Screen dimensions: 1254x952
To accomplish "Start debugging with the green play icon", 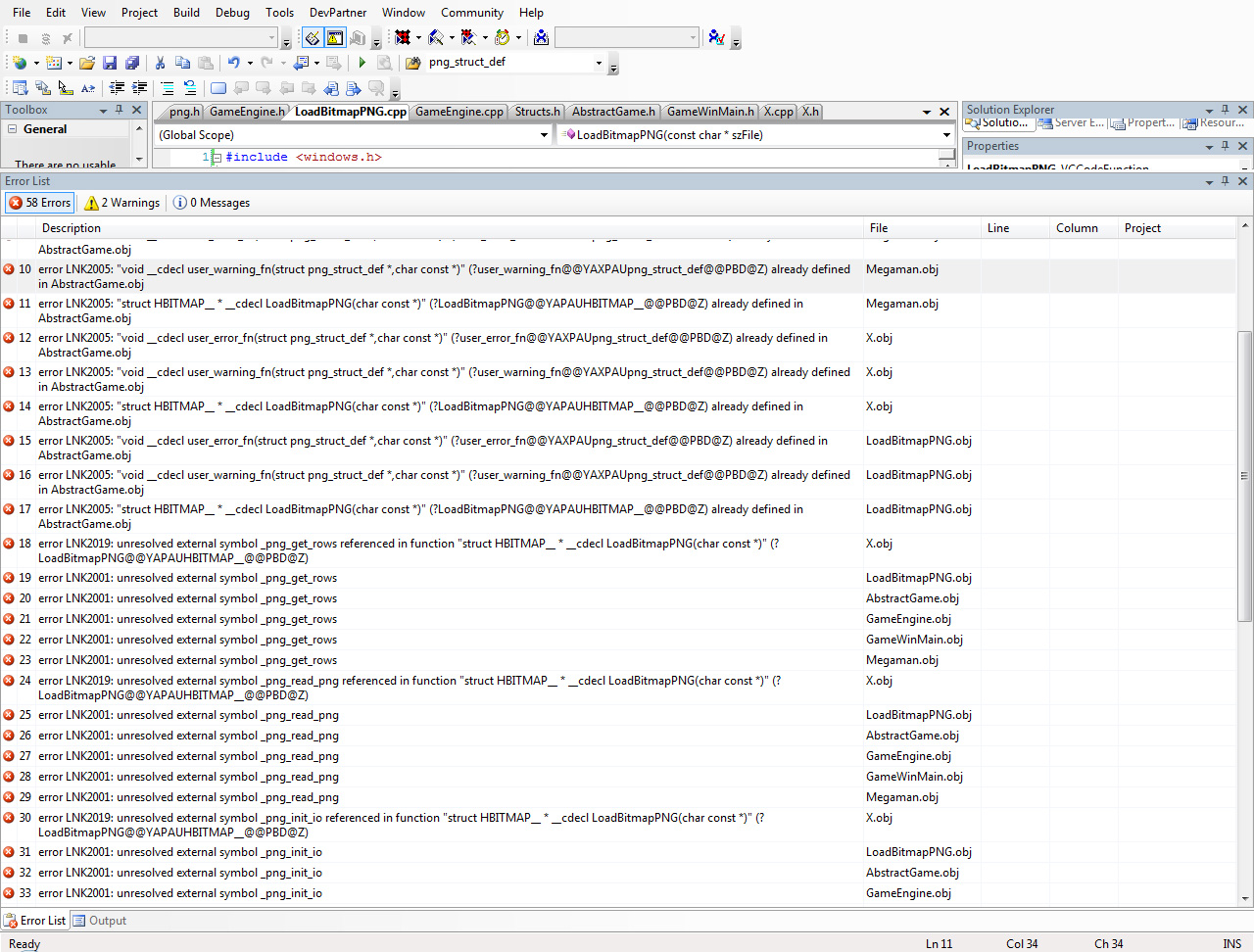I will click(x=362, y=61).
